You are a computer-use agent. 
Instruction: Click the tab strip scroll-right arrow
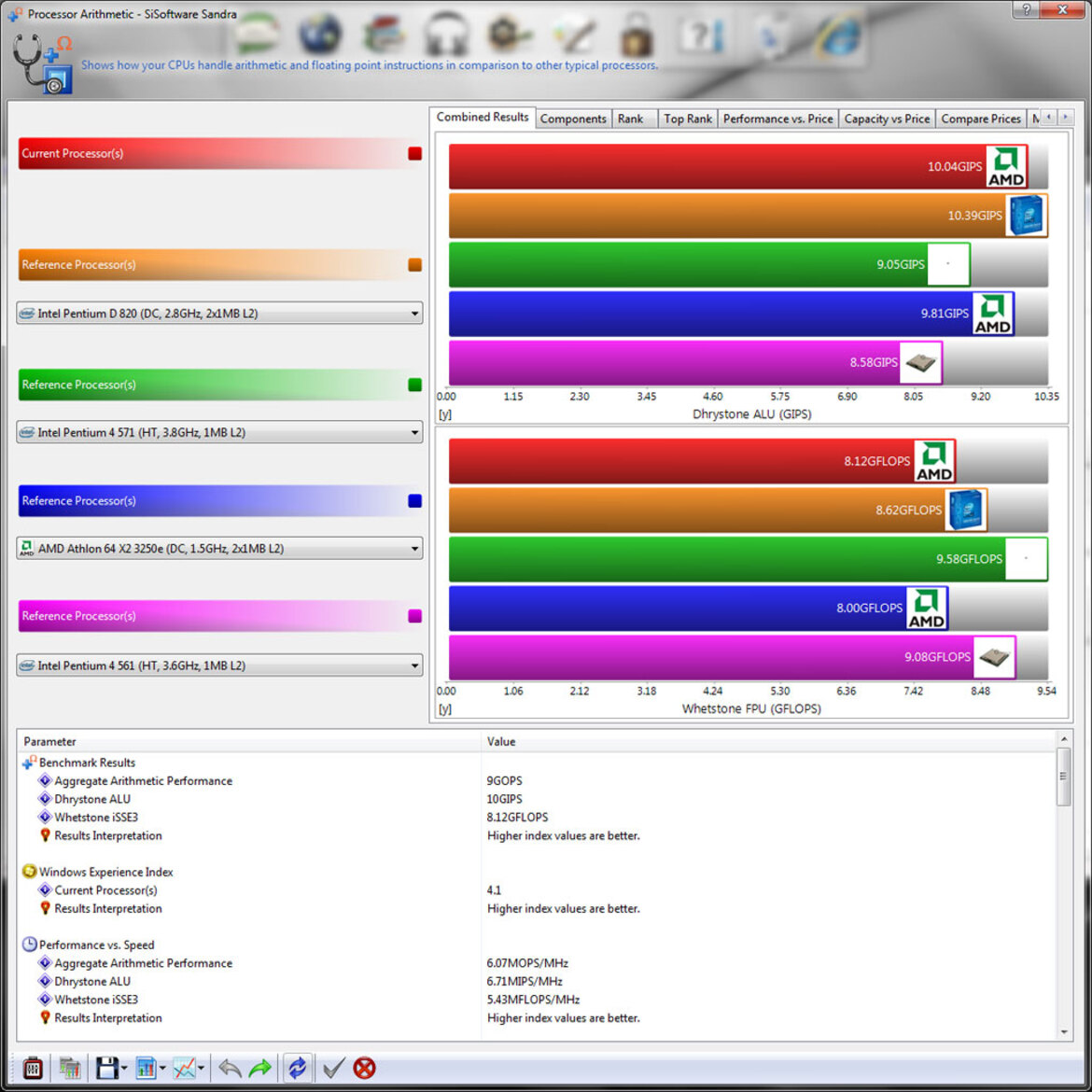coord(1066,118)
